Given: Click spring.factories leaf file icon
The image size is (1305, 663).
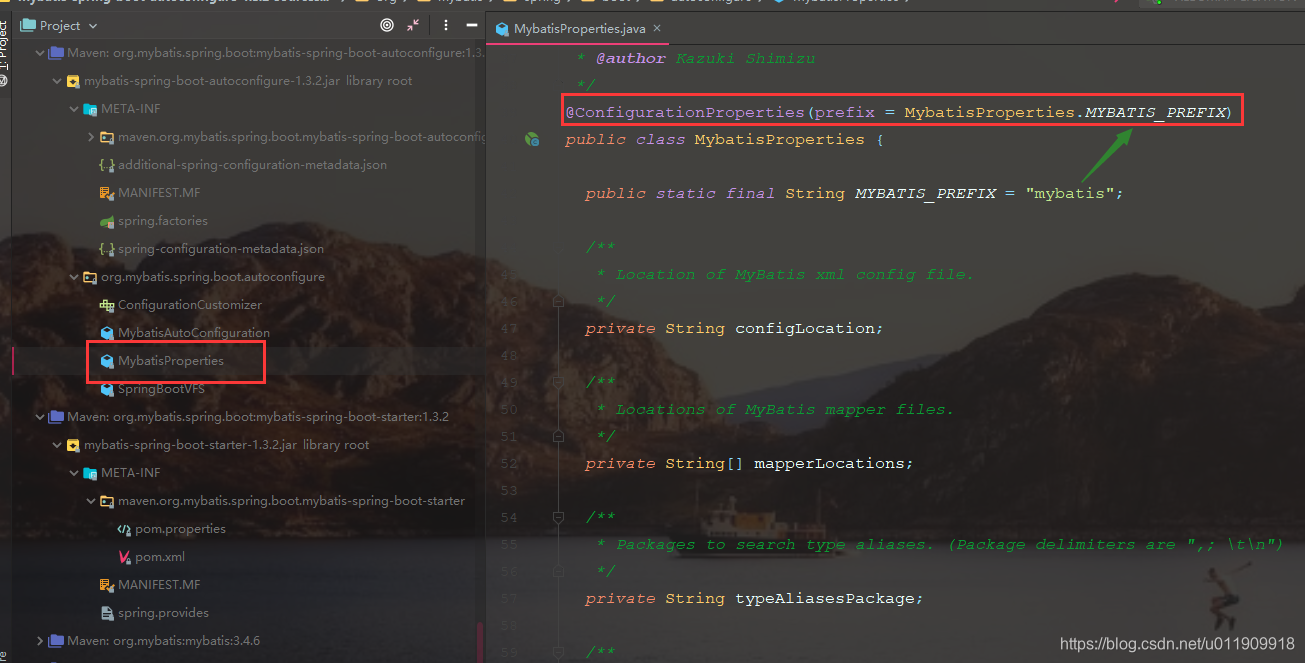Looking at the screenshot, I should 107,220.
